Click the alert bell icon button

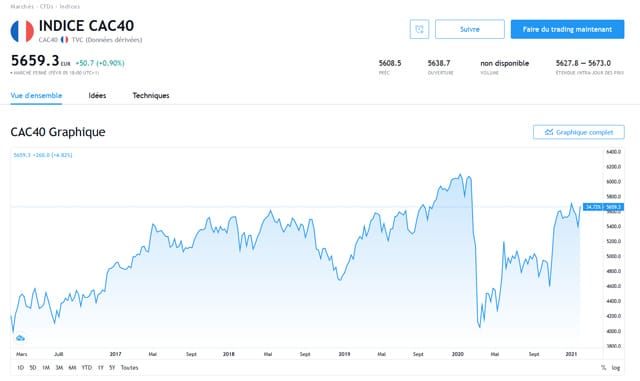click(x=419, y=29)
